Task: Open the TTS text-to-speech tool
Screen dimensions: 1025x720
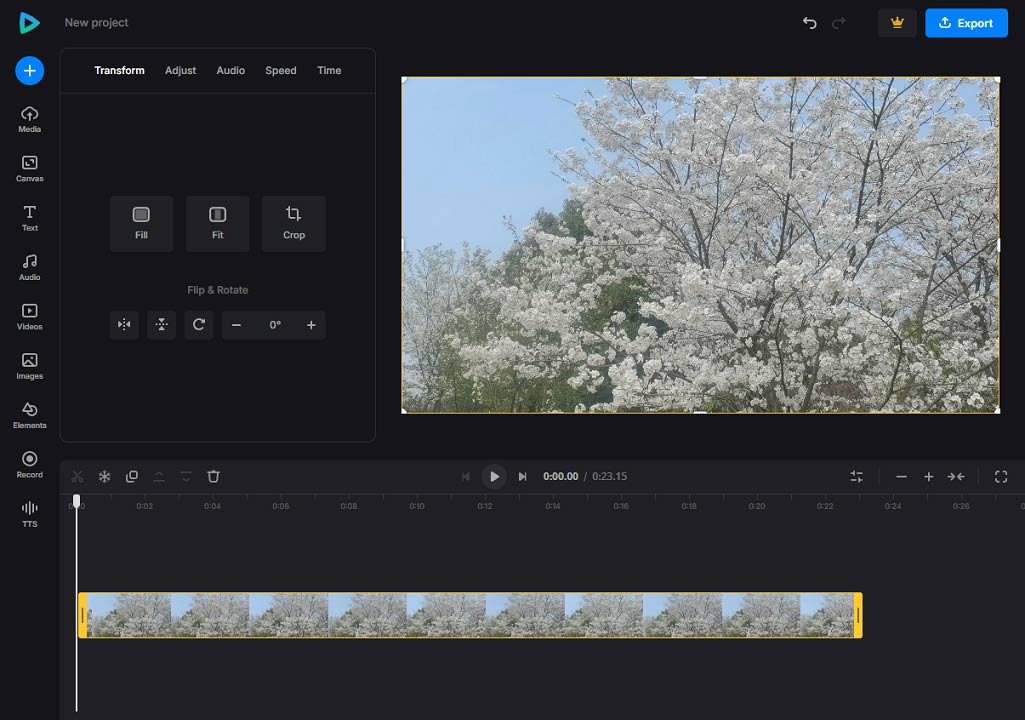Action: pyautogui.click(x=29, y=514)
